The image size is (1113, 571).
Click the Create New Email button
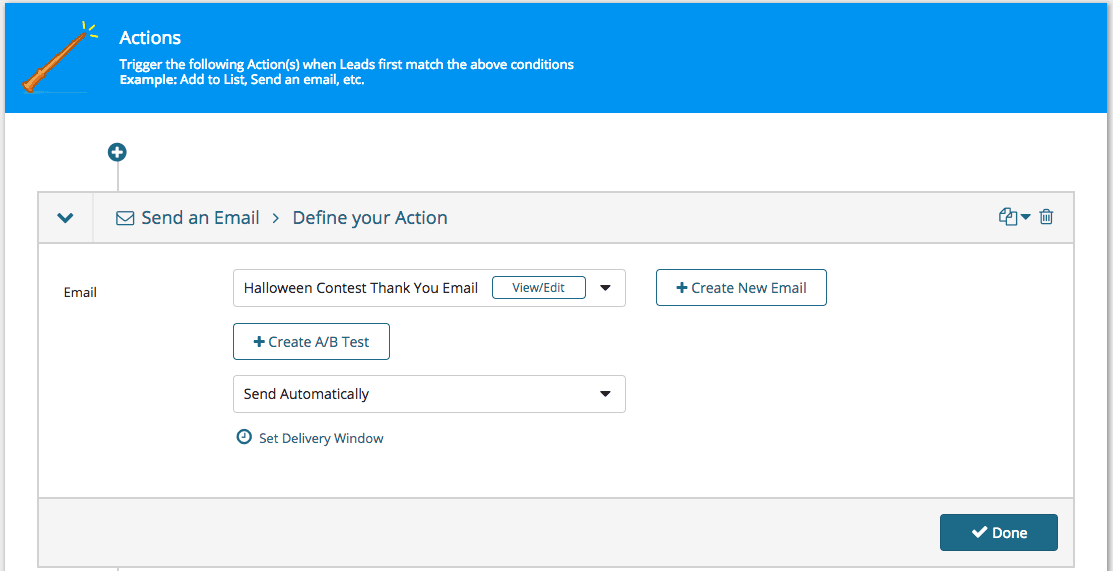[x=741, y=288]
